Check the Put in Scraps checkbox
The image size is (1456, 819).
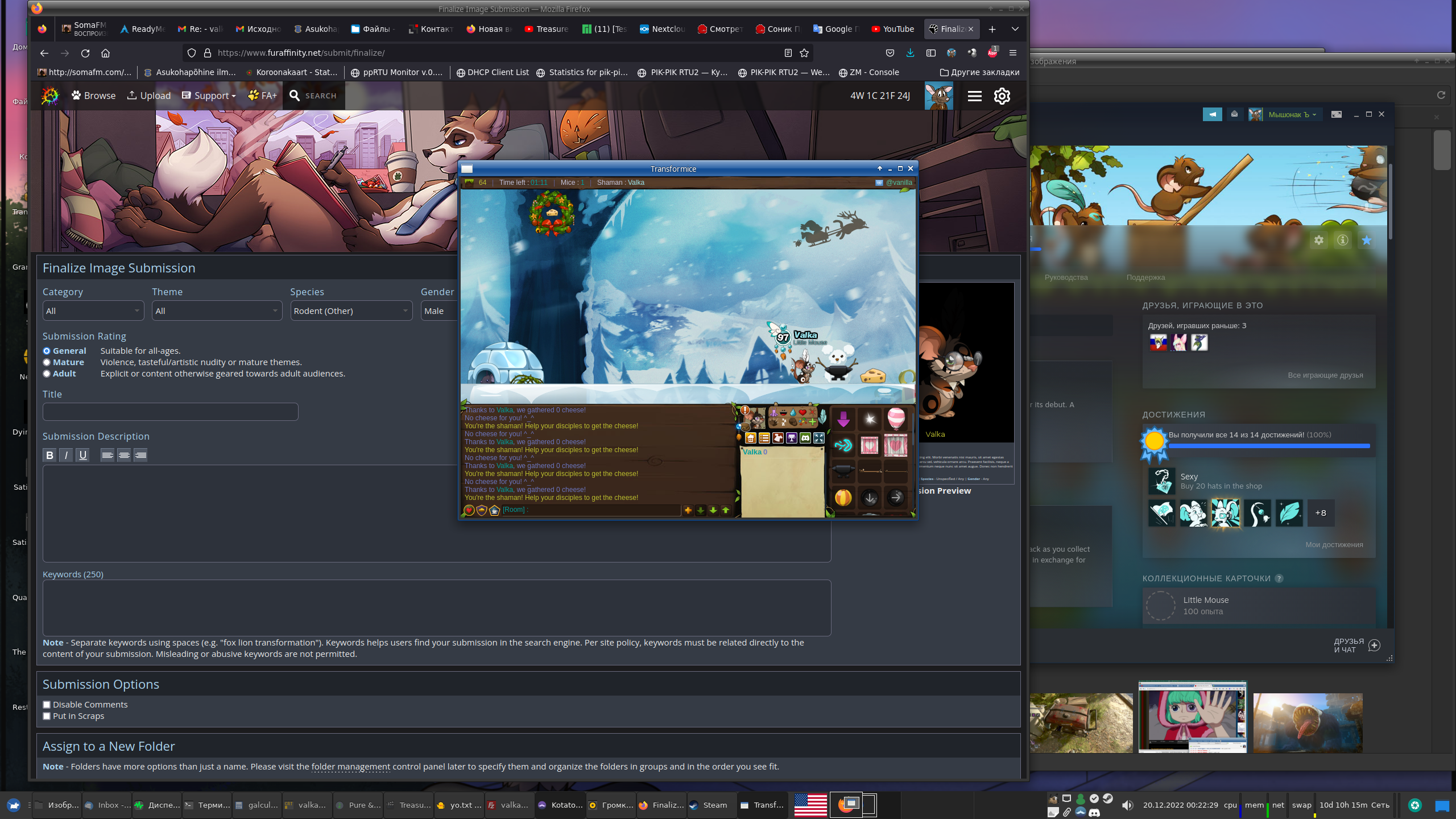[x=47, y=716]
